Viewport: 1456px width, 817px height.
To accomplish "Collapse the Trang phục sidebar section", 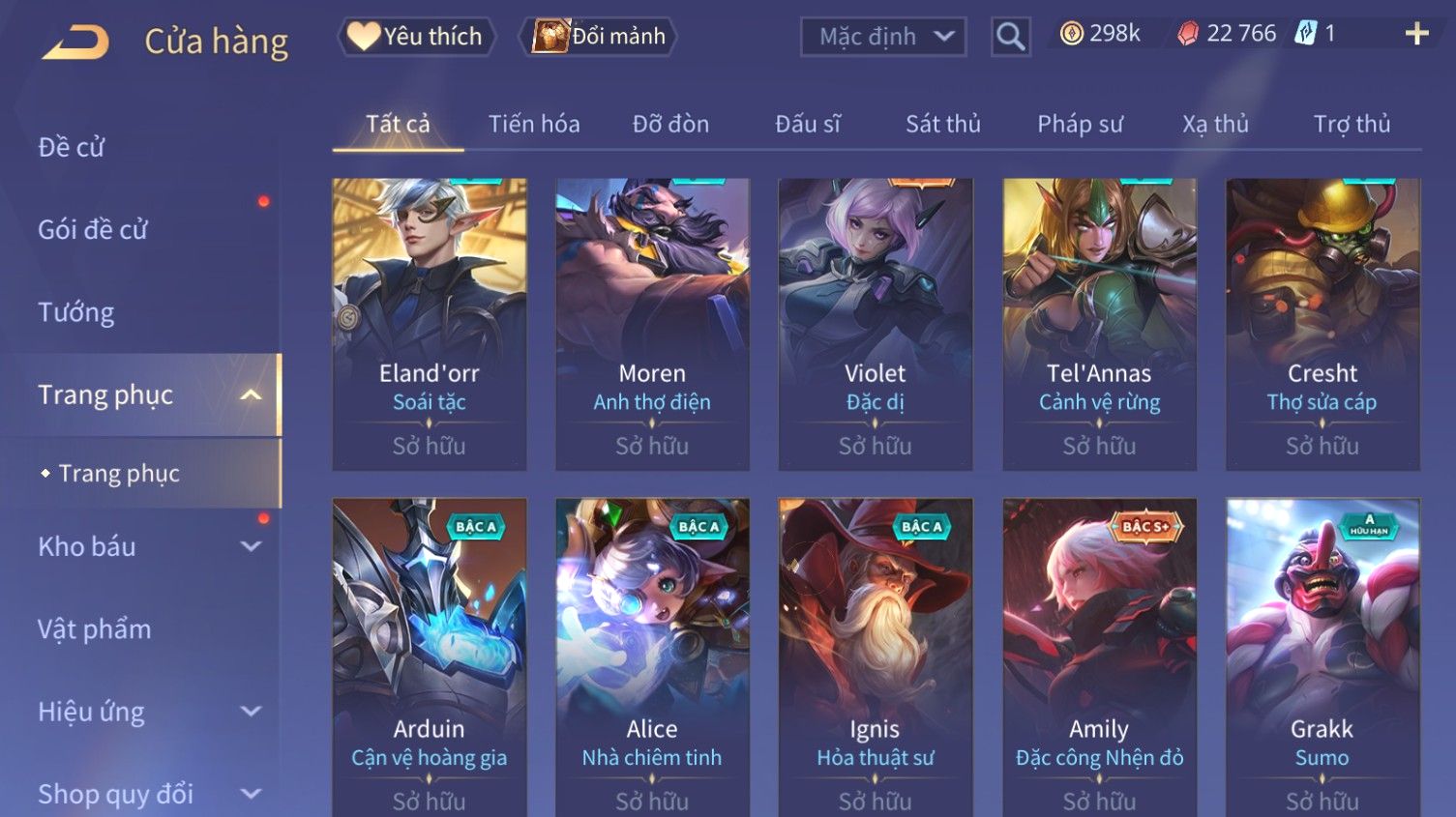I will click(x=251, y=394).
